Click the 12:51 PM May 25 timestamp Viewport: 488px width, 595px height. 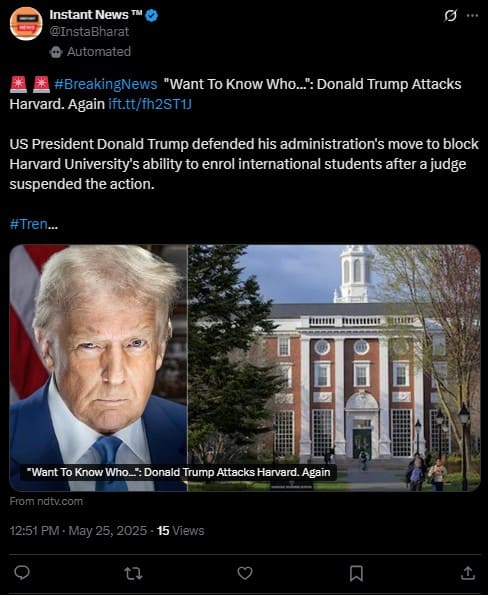[78, 530]
